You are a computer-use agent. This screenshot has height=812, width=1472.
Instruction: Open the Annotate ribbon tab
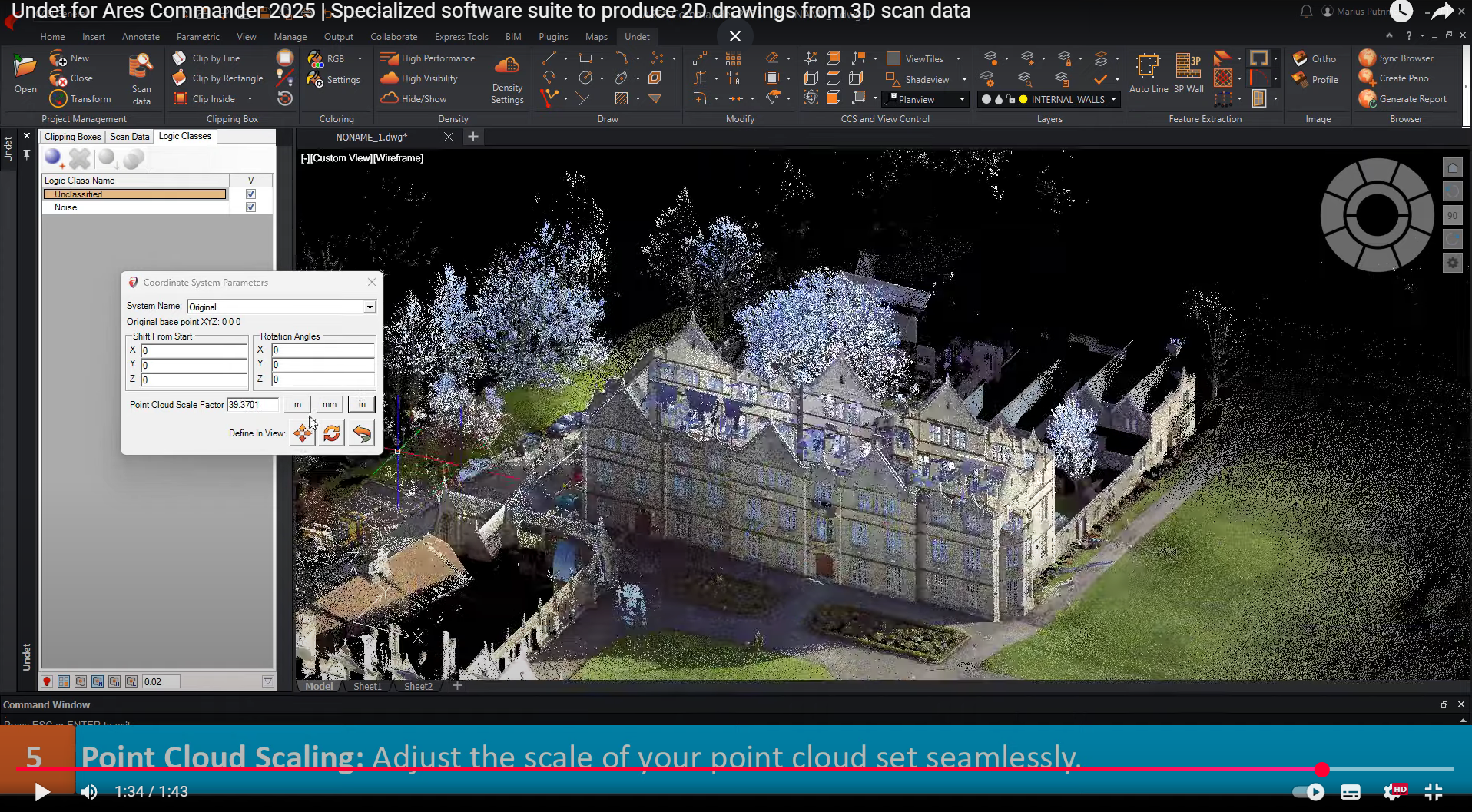(141, 37)
